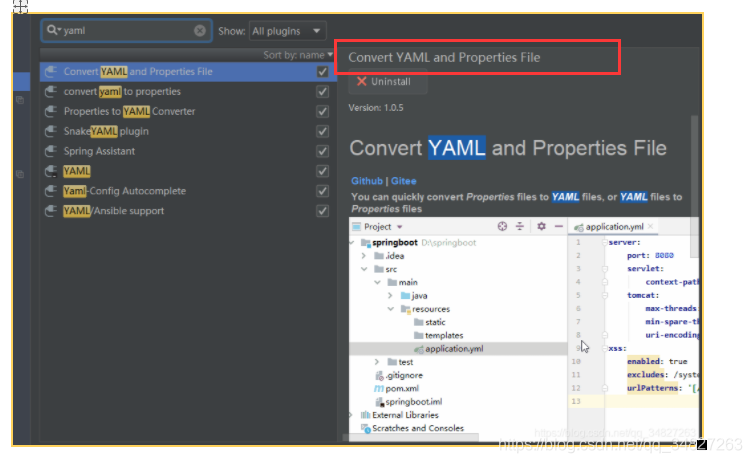This screenshot has width=752, height=463.
Task: Click plugin icon beside Yaml-Config Autocomplete
Action: pyautogui.click(x=51, y=191)
